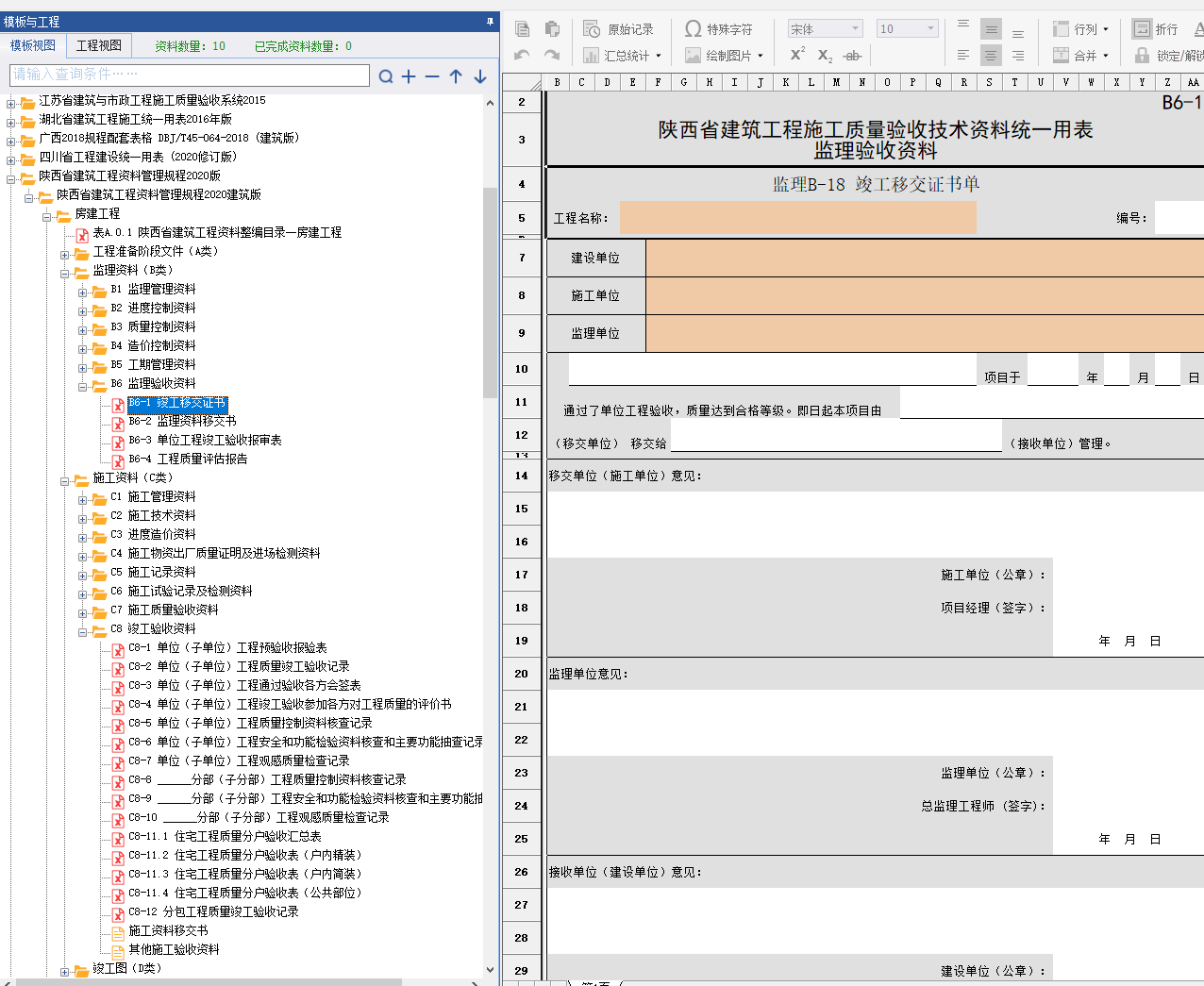Select 施工资料移交书 item
1204x986 pixels.
coord(168,931)
